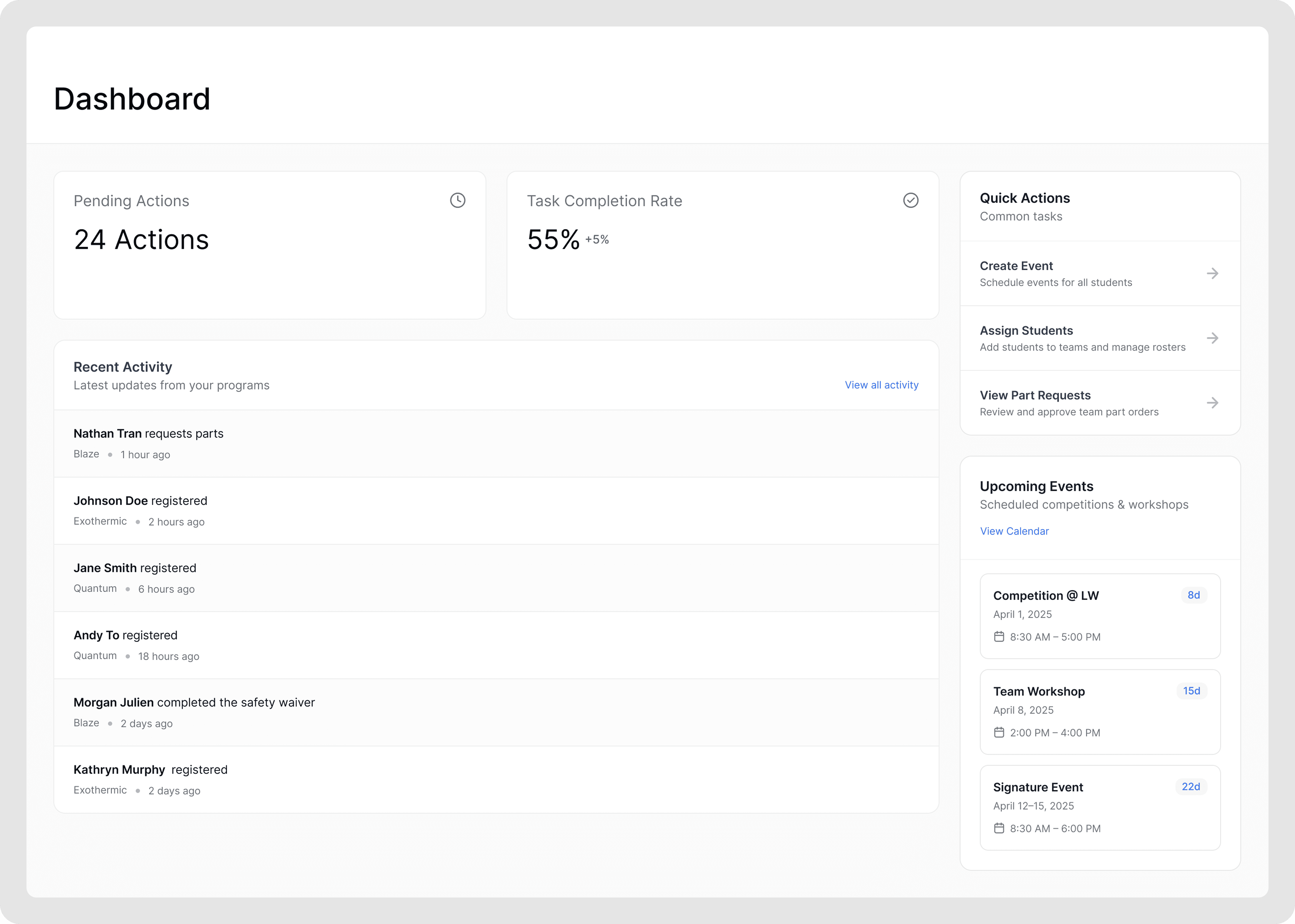This screenshot has height=924, width=1295.
Task: Click the clock icon on Pending Actions card
Action: click(458, 200)
